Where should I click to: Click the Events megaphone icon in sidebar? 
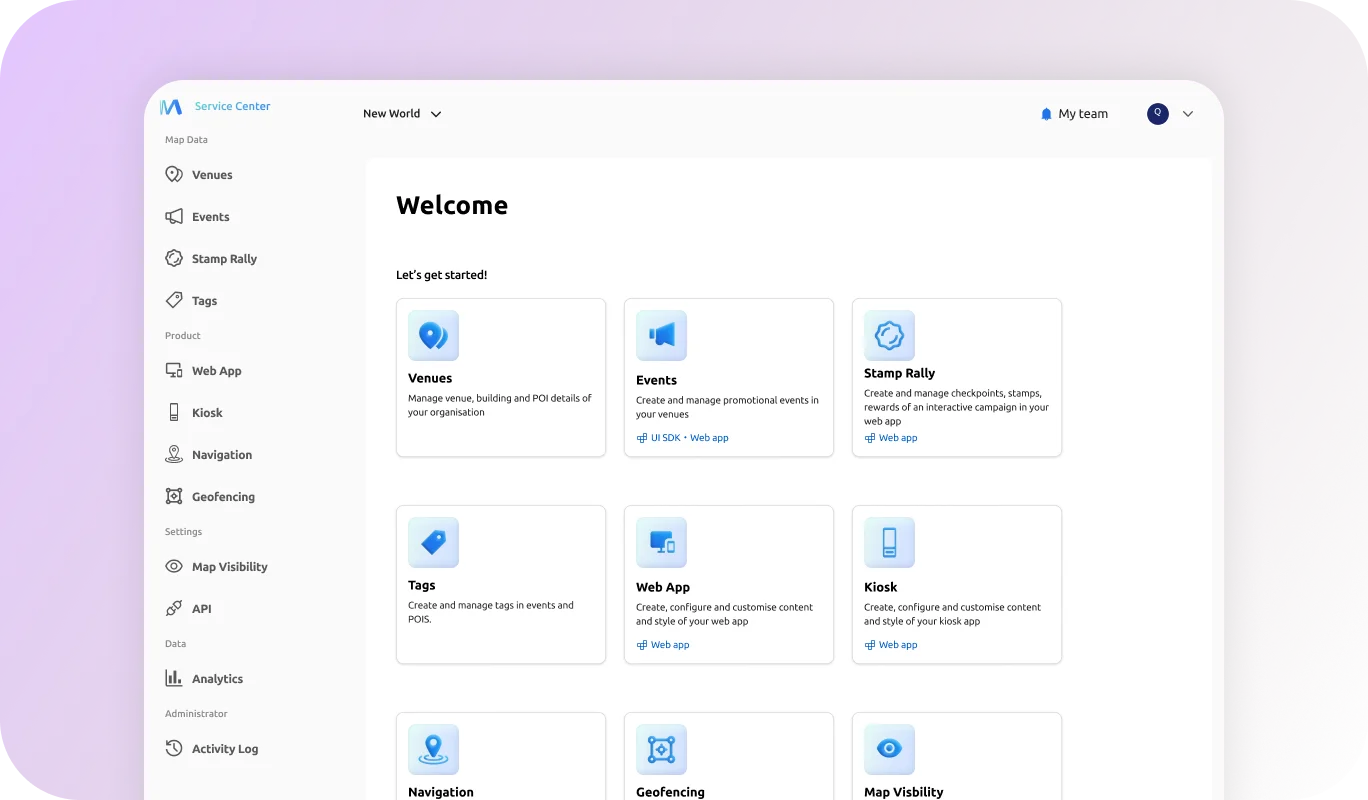[174, 216]
